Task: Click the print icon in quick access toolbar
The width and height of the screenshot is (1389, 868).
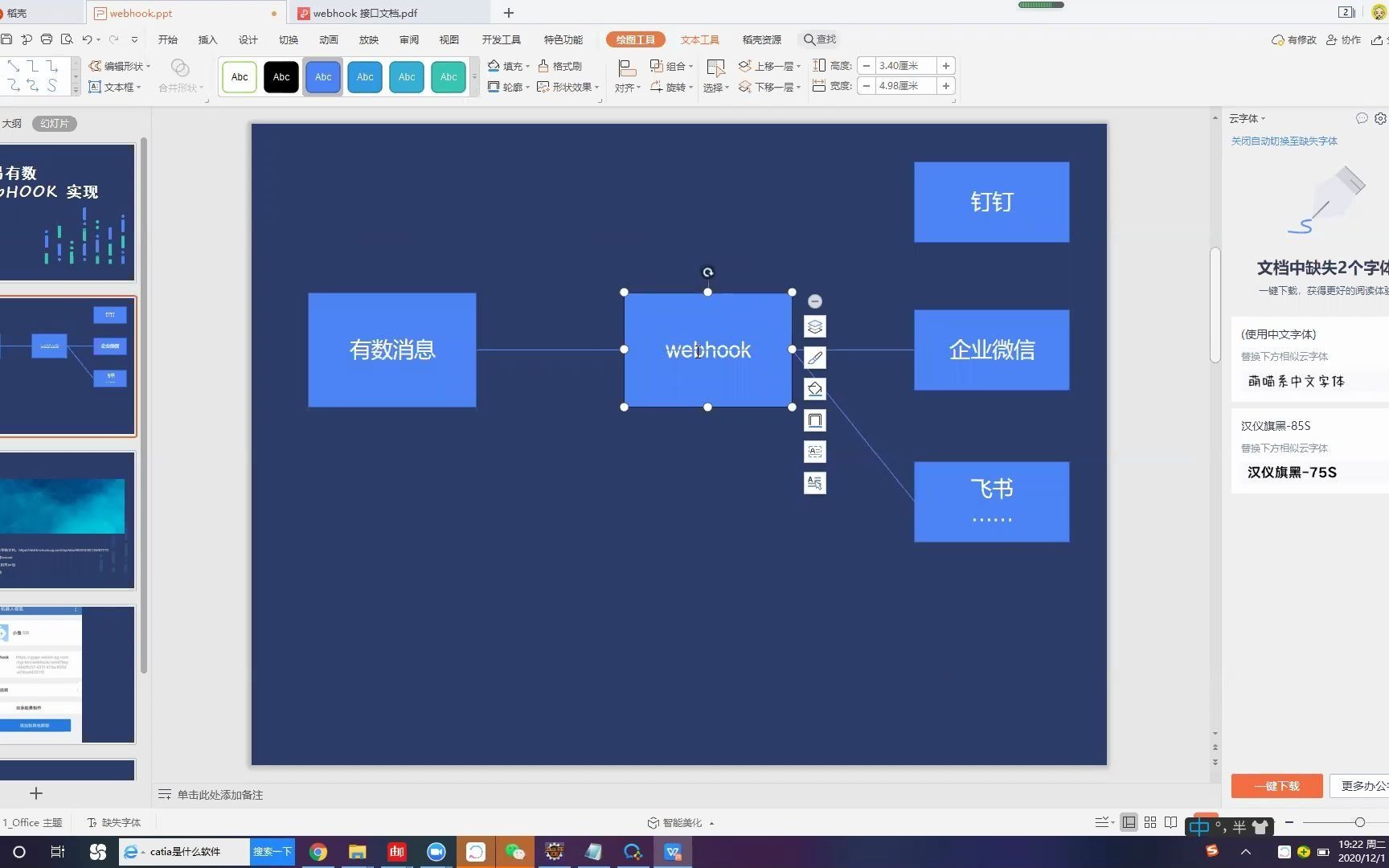Action: 47,39
